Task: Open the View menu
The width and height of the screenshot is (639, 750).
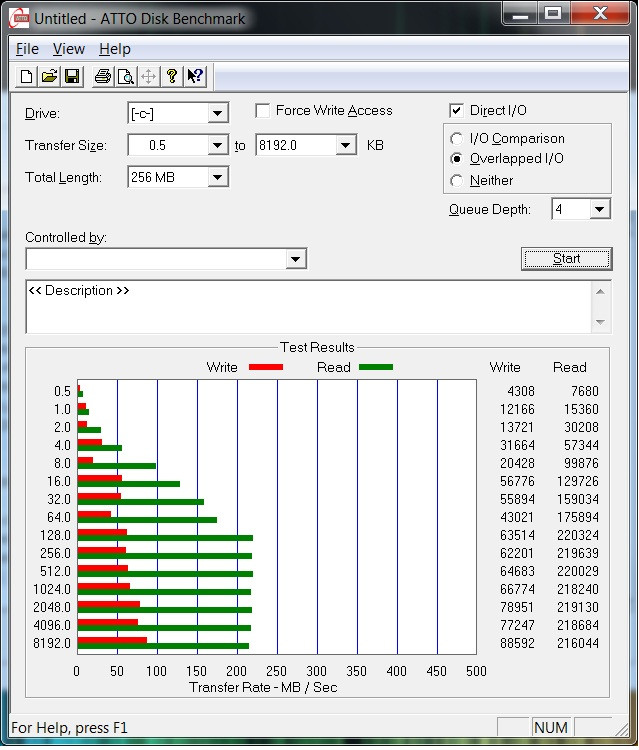Action: click(x=69, y=49)
